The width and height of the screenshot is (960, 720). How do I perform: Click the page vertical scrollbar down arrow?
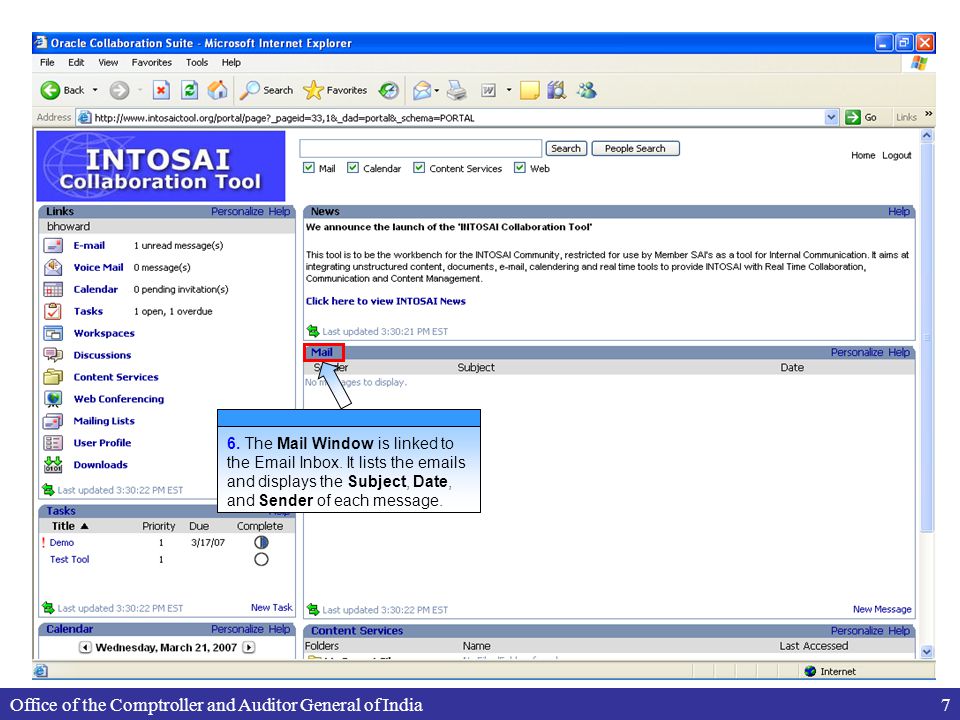pyautogui.click(x=928, y=652)
